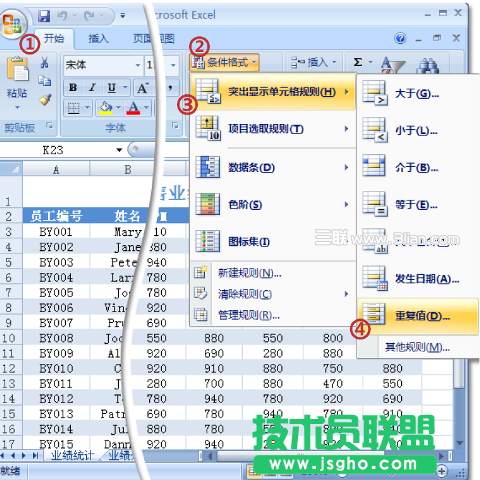The width and height of the screenshot is (480, 480).
Task: Launch the 剪贴板 dialog launcher
Action: click(50, 126)
